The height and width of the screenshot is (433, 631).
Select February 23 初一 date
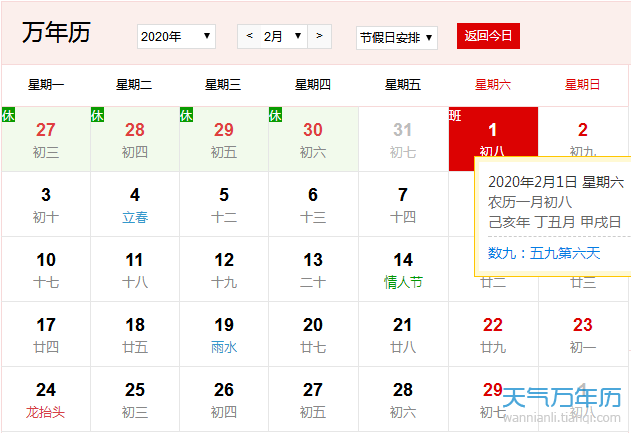coord(583,334)
